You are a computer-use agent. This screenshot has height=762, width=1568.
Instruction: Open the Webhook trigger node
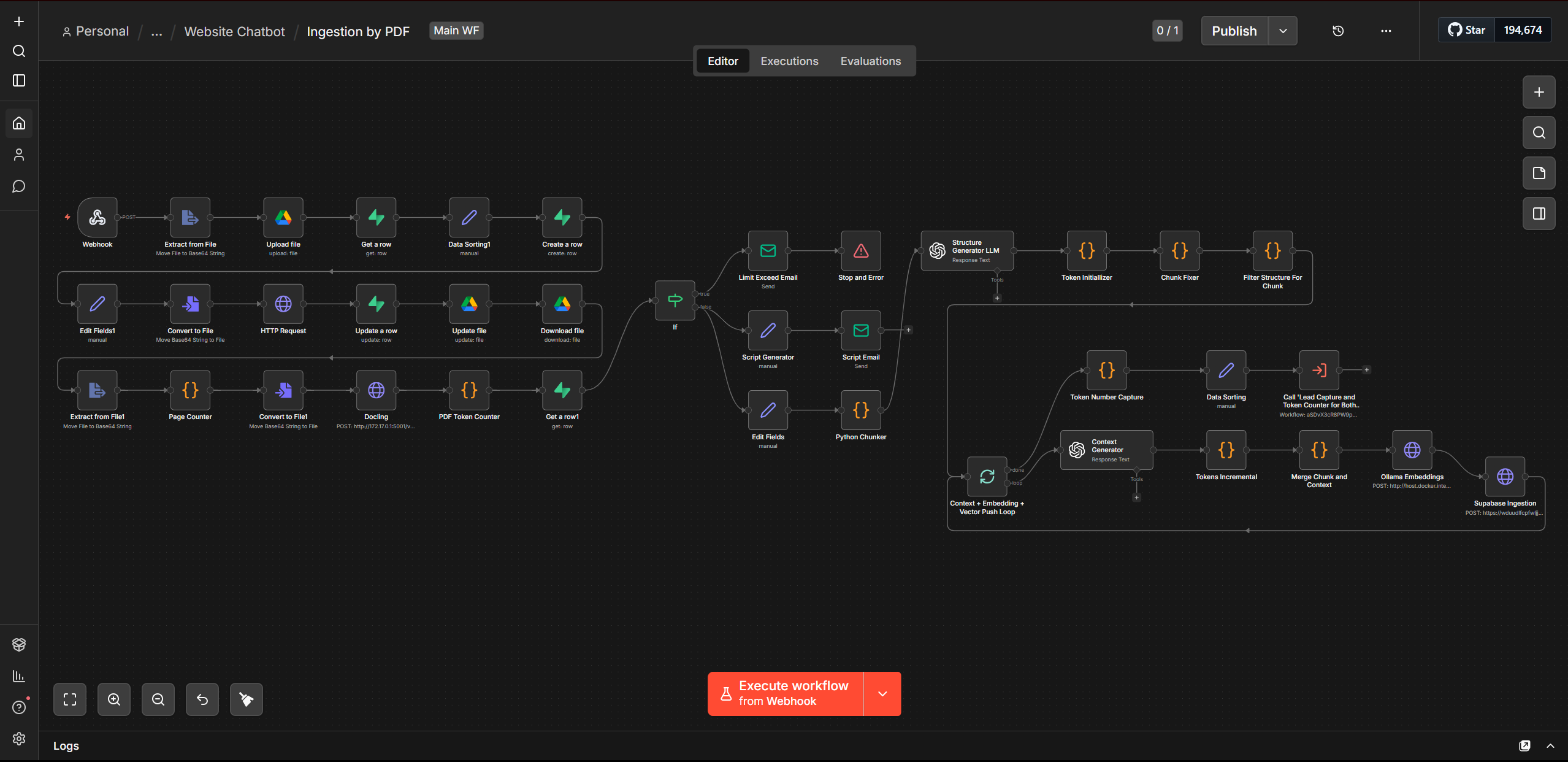98,217
